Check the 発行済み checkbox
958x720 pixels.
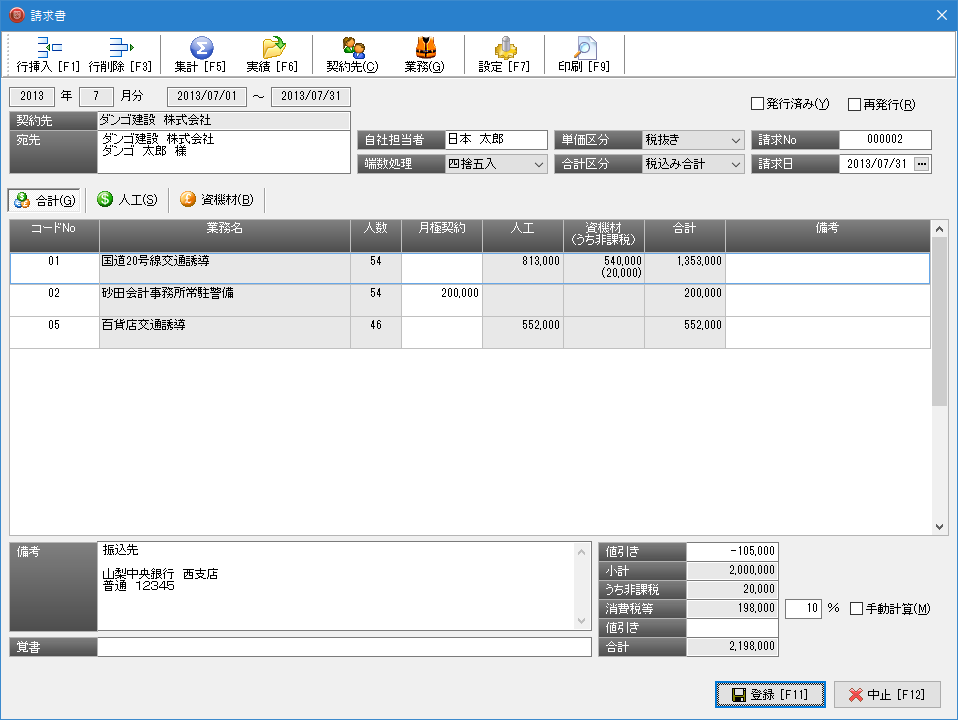(x=757, y=104)
